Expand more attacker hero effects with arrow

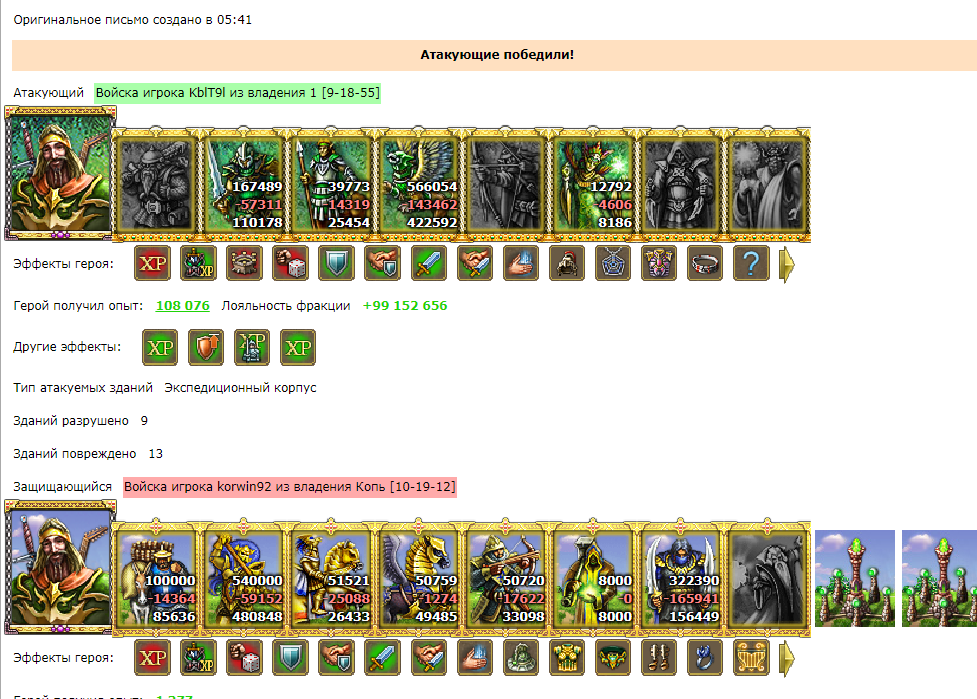click(x=787, y=264)
